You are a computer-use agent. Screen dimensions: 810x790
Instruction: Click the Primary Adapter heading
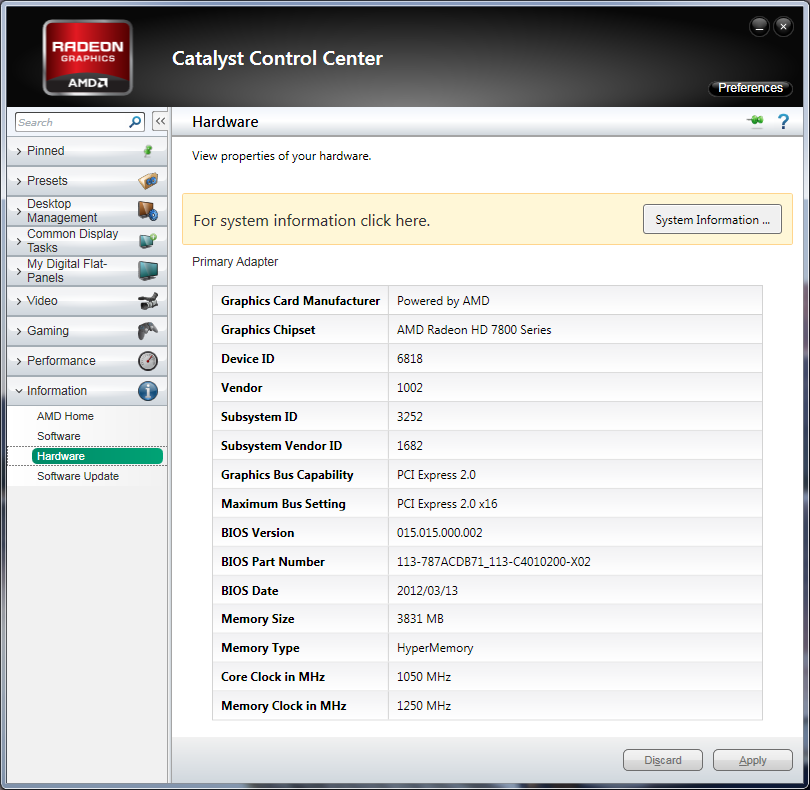[x=235, y=262]
